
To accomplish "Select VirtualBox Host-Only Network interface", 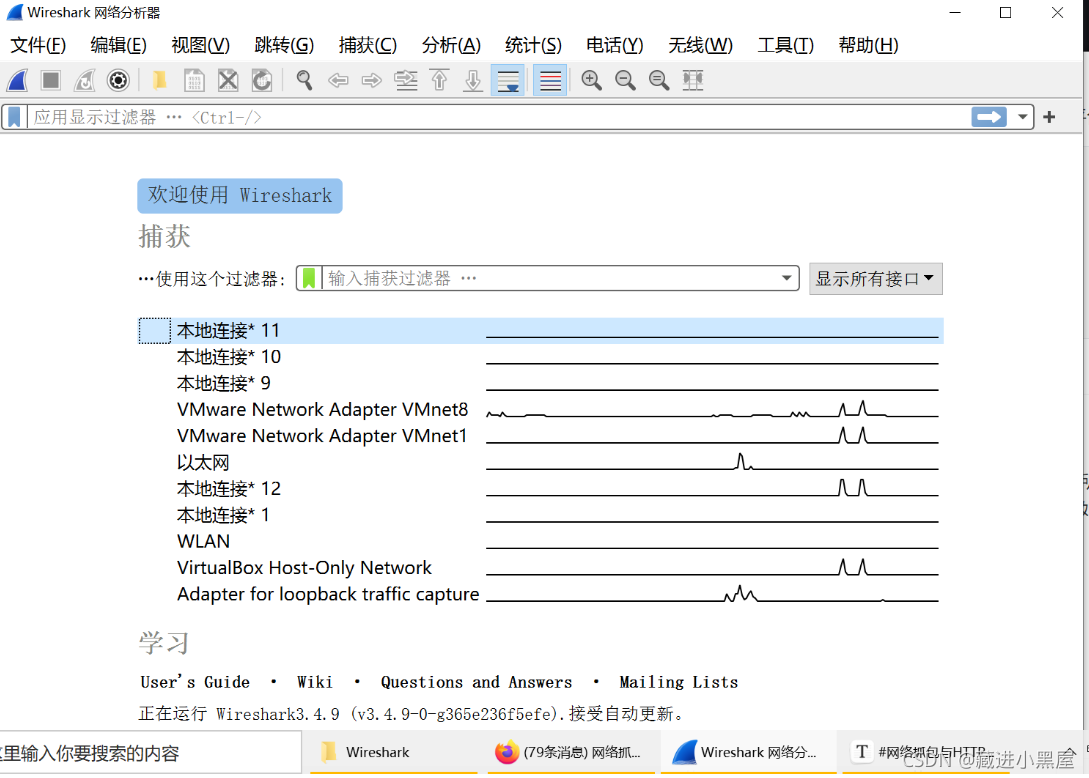I will click(541, 568).
